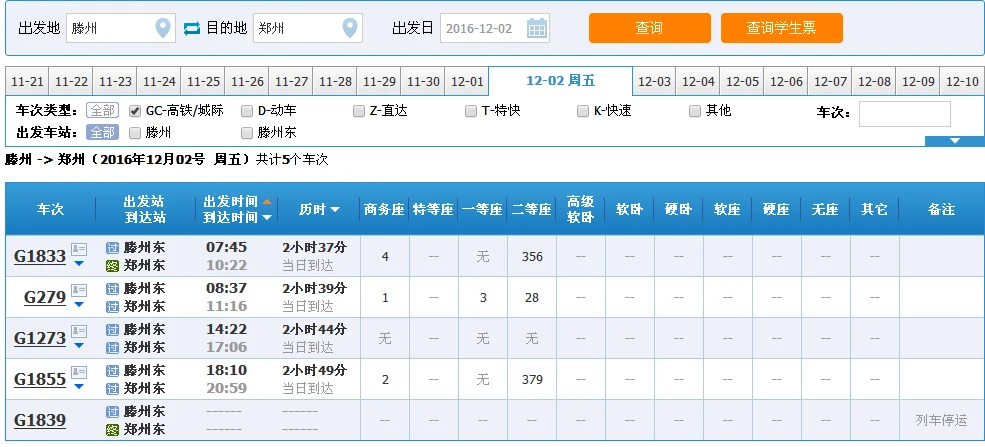
Task: Select the 12-03 date tab
Action: coord(655,82)
